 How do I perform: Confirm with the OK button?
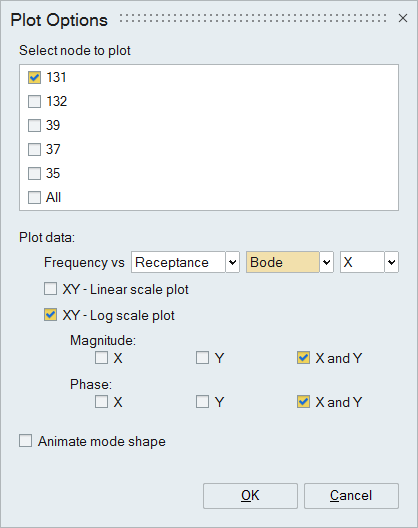tap(250, 496)
